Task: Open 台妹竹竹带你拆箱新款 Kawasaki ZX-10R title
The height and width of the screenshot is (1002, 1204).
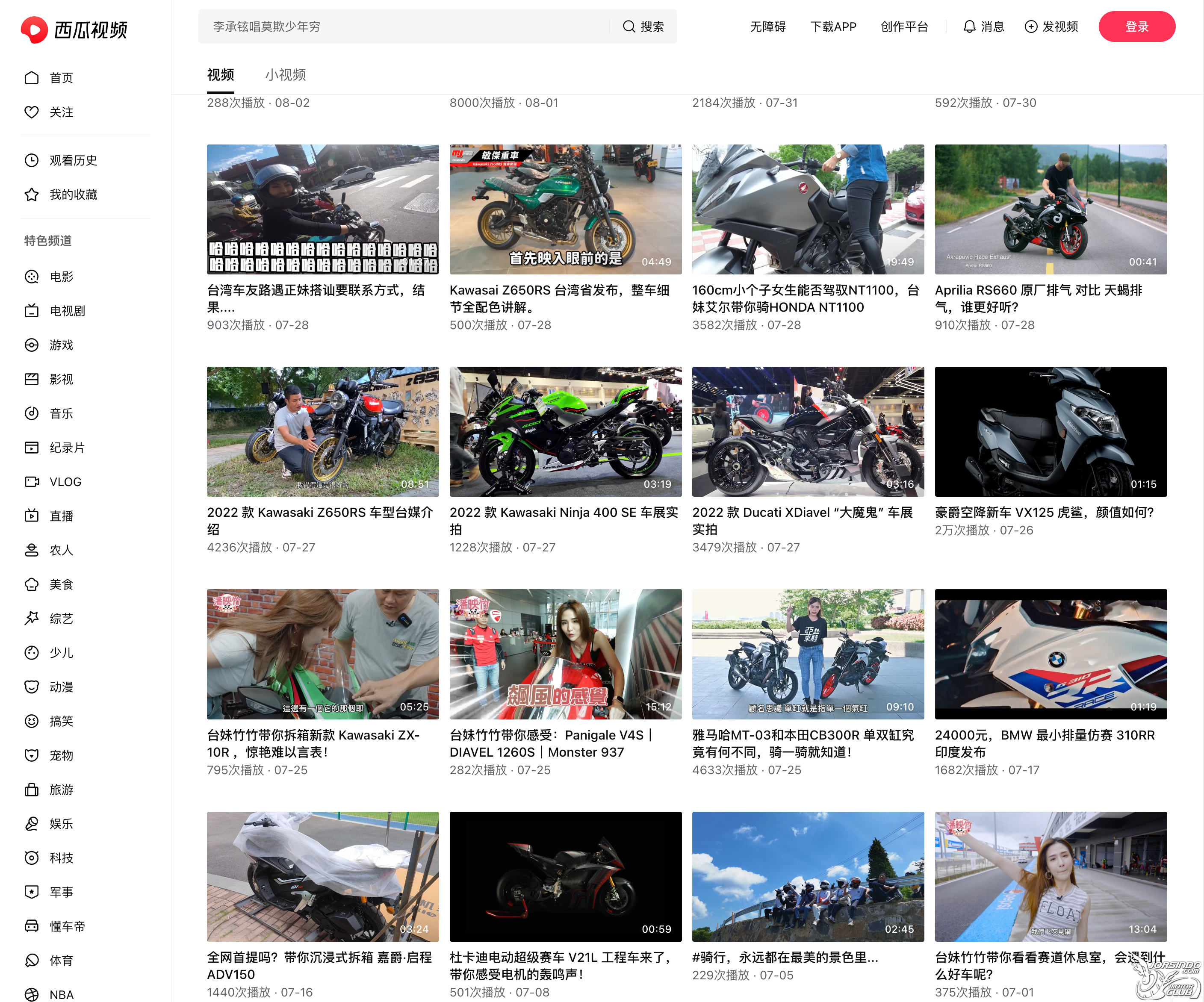Action: click(x=314, y=743)
